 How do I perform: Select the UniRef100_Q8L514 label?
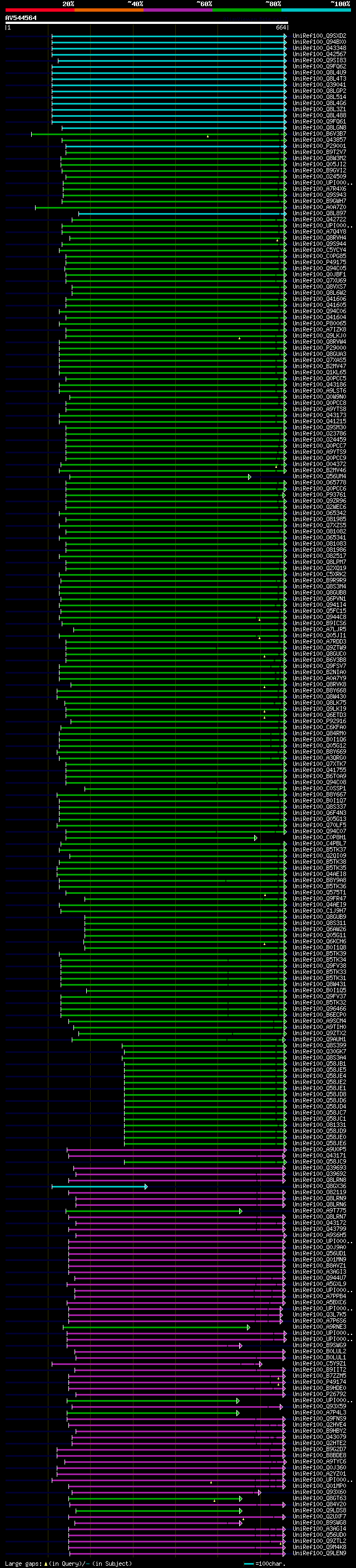point(319,97)
